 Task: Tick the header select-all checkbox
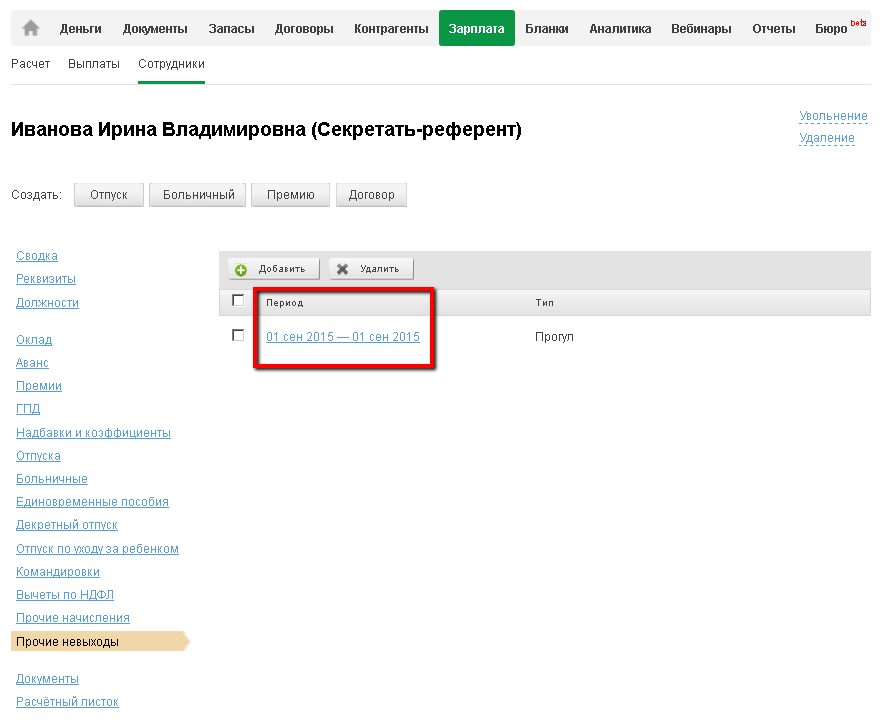[238, 300]
